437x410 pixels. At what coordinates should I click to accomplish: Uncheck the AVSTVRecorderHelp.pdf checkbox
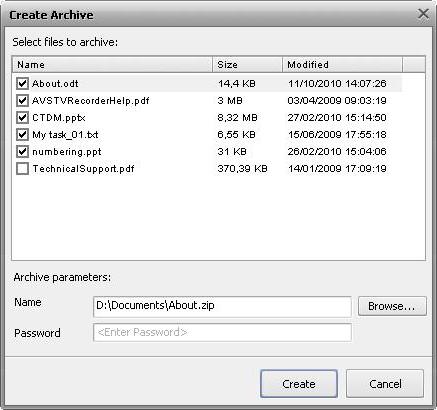pos(22,100)
